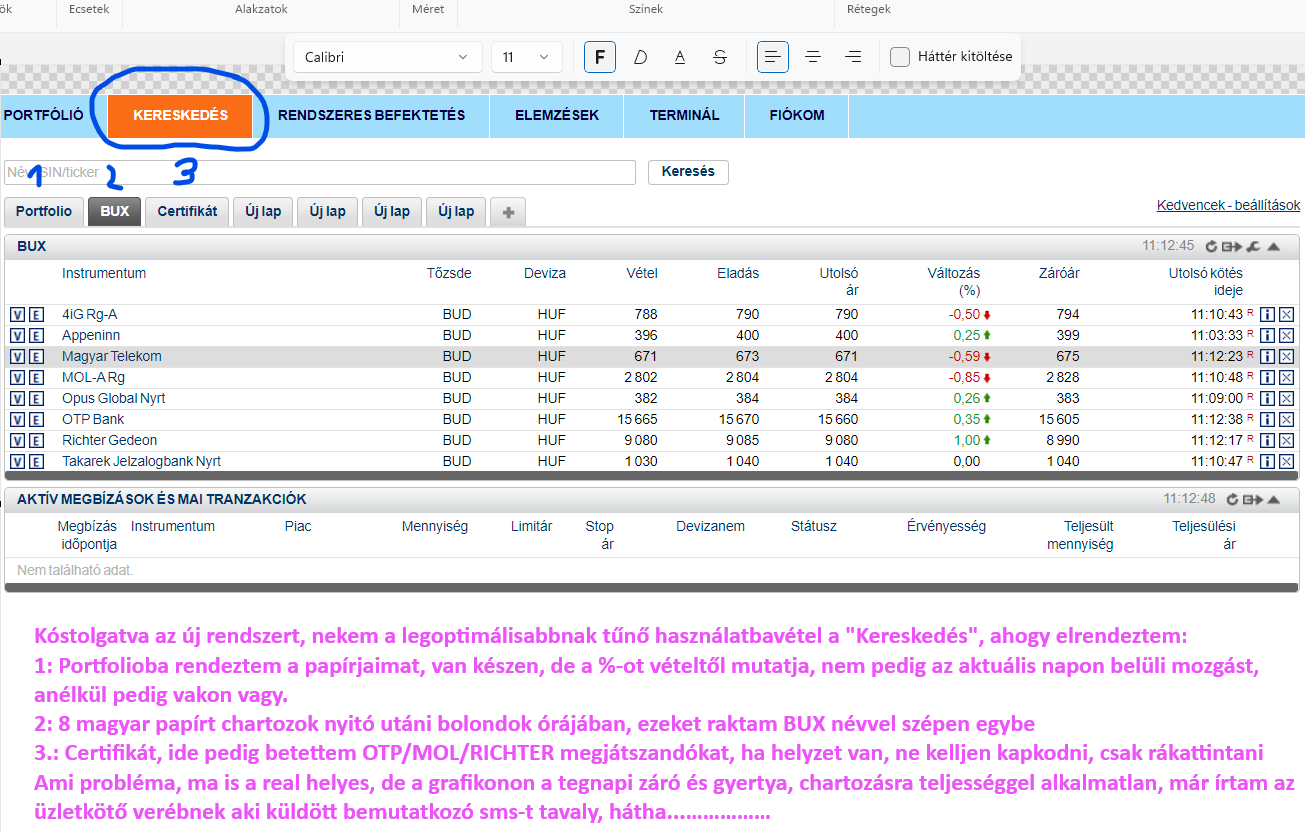Open the font size 11 dropdown
This screenshot has width=1305, height=832.
(x=526, y=57)
